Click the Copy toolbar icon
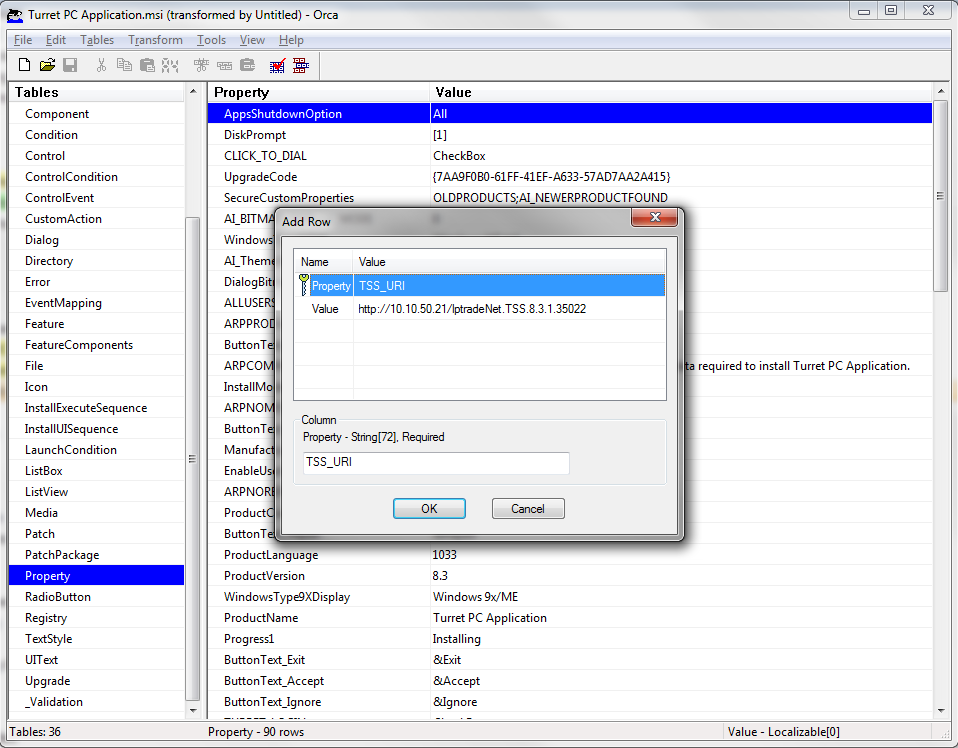The image size is (958, 748). pyautogui.click(x=124, y=65)
